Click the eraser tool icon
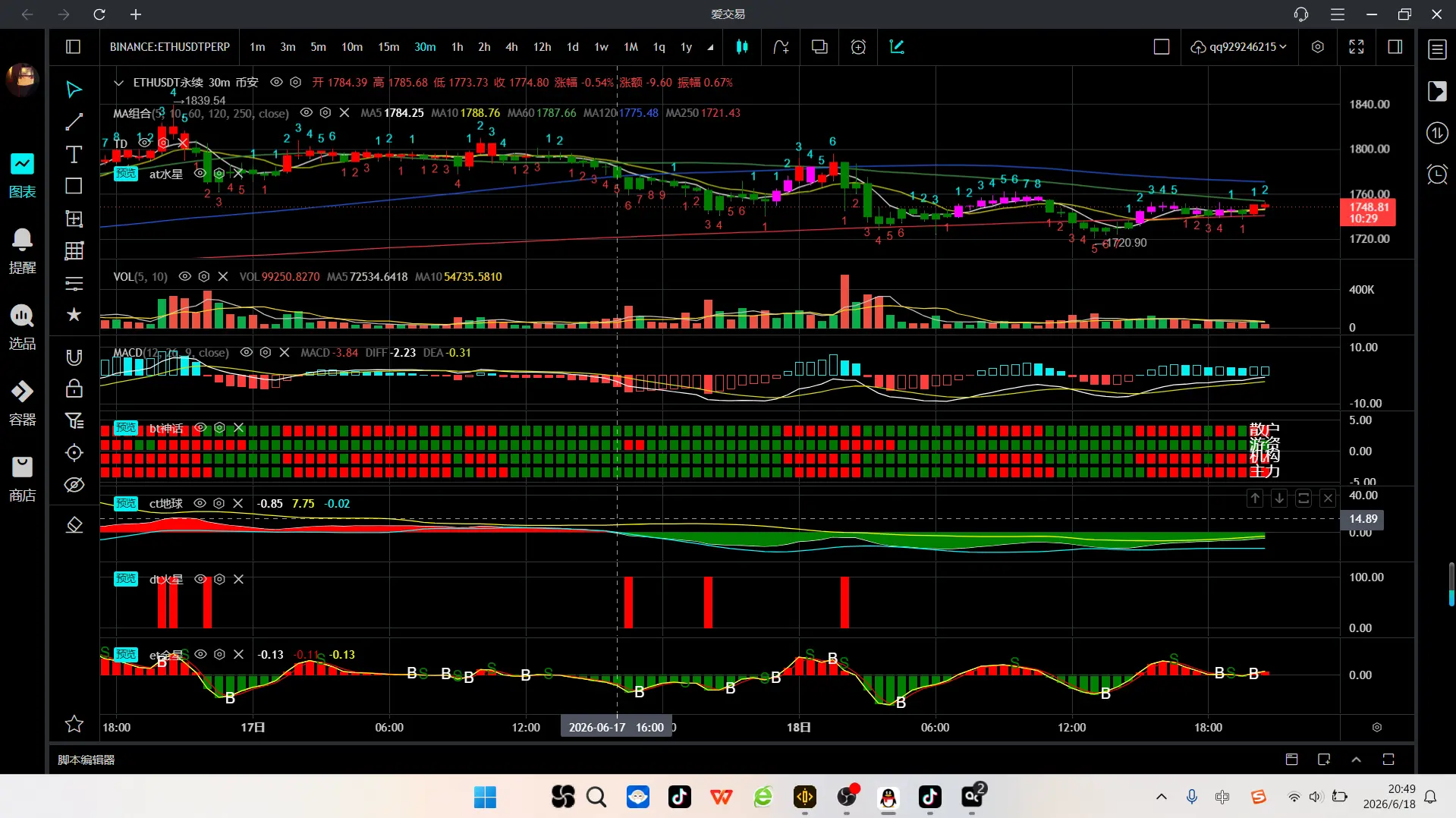Image resolution: width=1456 pixels, height=818 pixels. pos(74,524)
